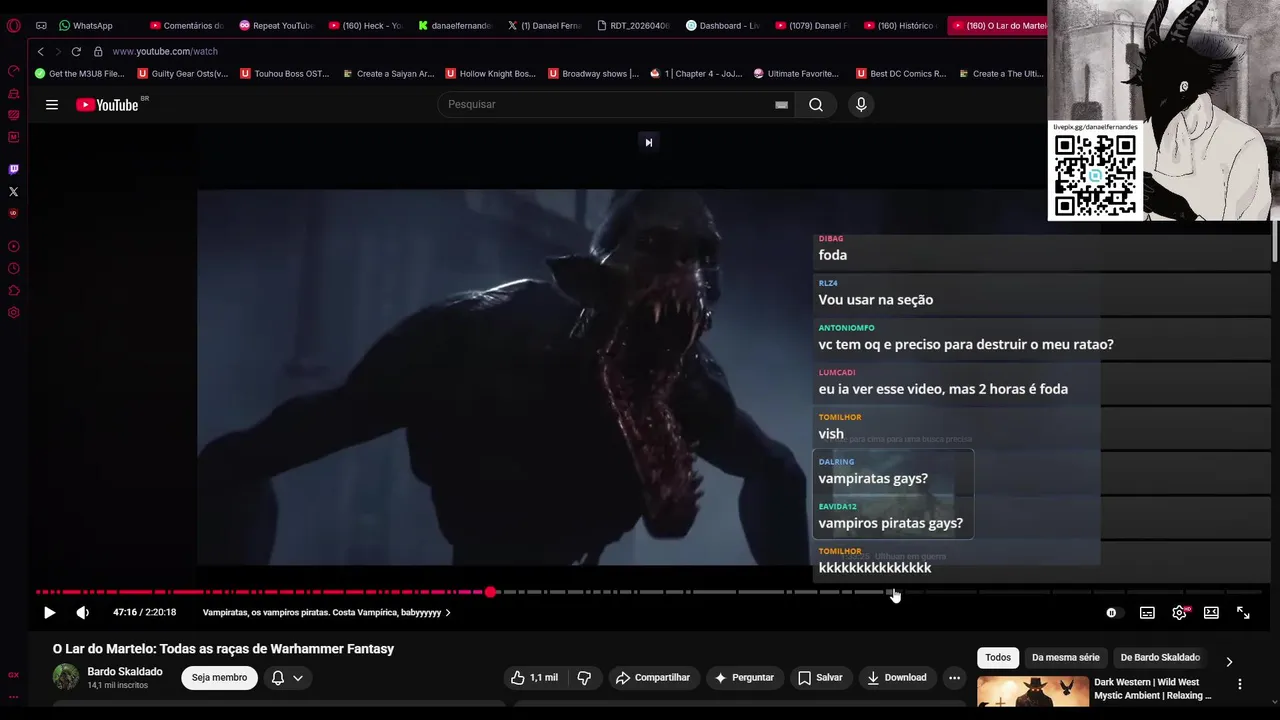The image size is (1280, 720).
Task: Expand chapter title Vampiratas chevron
Action: pyautogui.click(x=448, y=613)
